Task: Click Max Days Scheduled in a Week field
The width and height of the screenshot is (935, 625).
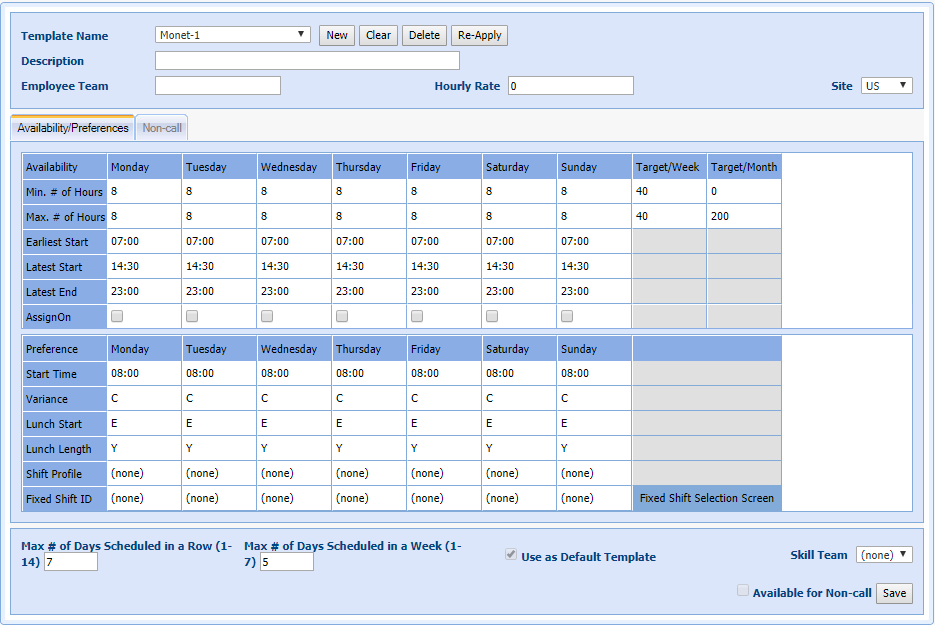Action: click(x=286, y=562)
